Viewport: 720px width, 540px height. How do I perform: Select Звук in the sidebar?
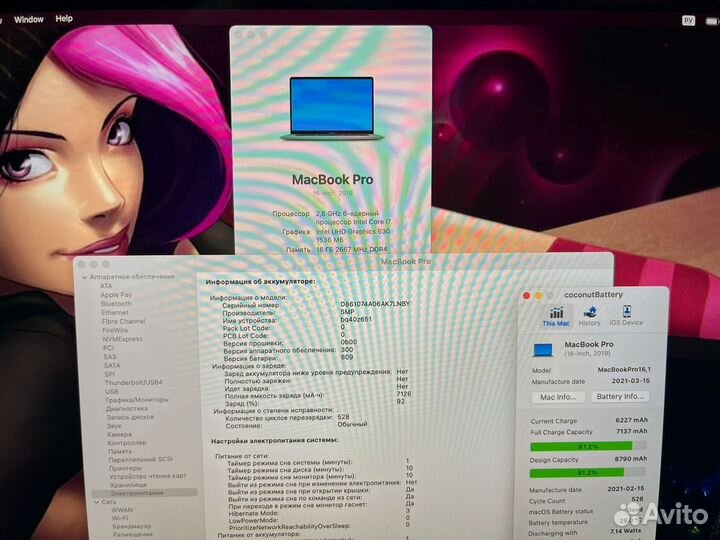114,426
